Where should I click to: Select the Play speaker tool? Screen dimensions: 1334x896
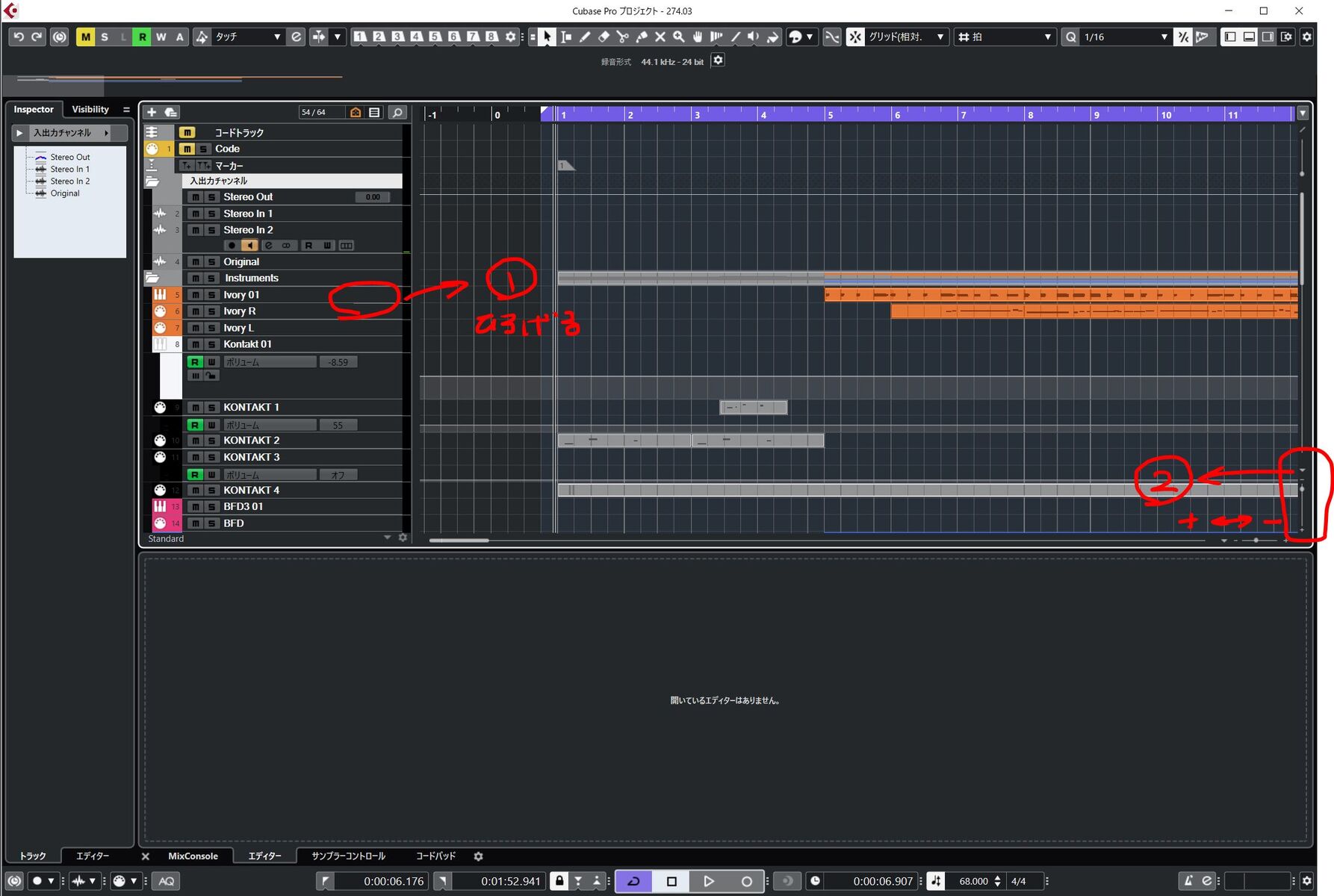(x=754, y=37)
